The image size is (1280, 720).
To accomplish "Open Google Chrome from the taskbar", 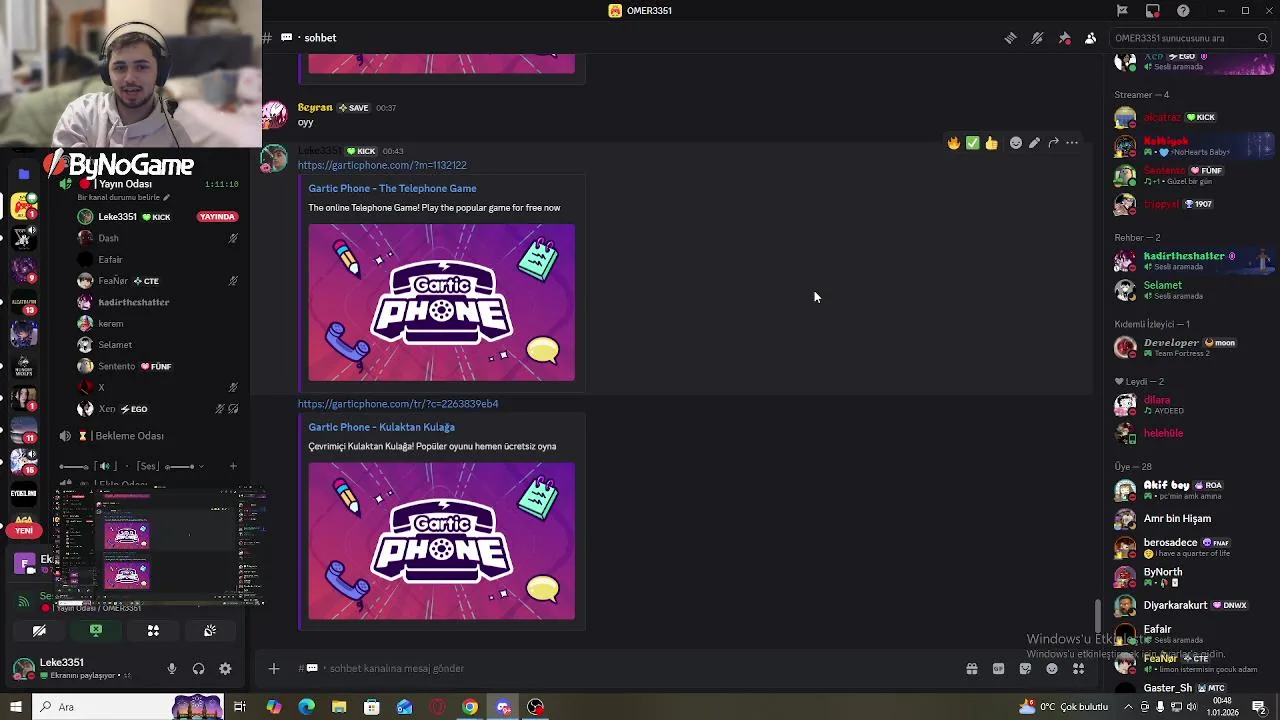I will click(x=470, y=707).
